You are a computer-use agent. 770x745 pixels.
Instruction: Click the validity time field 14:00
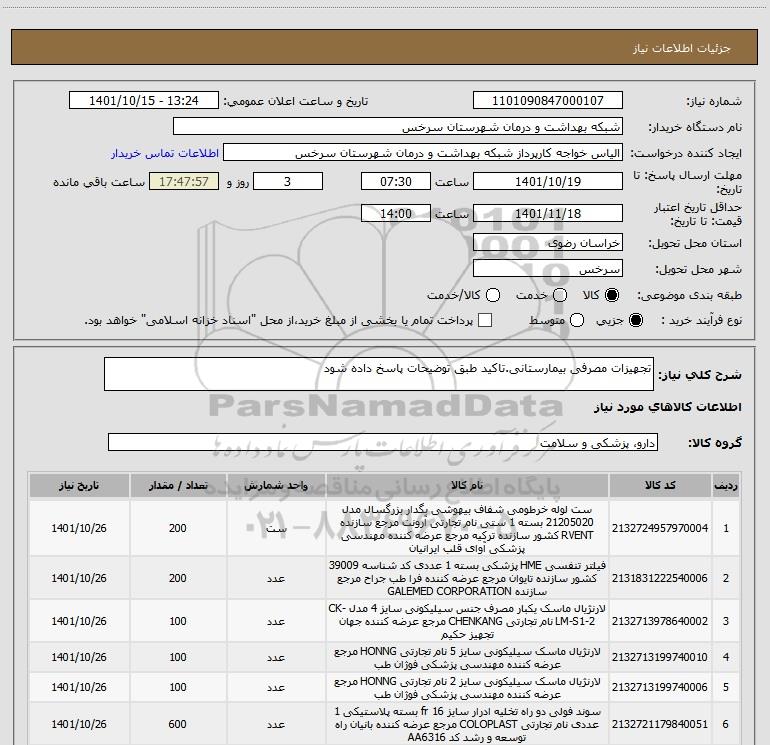396,213
